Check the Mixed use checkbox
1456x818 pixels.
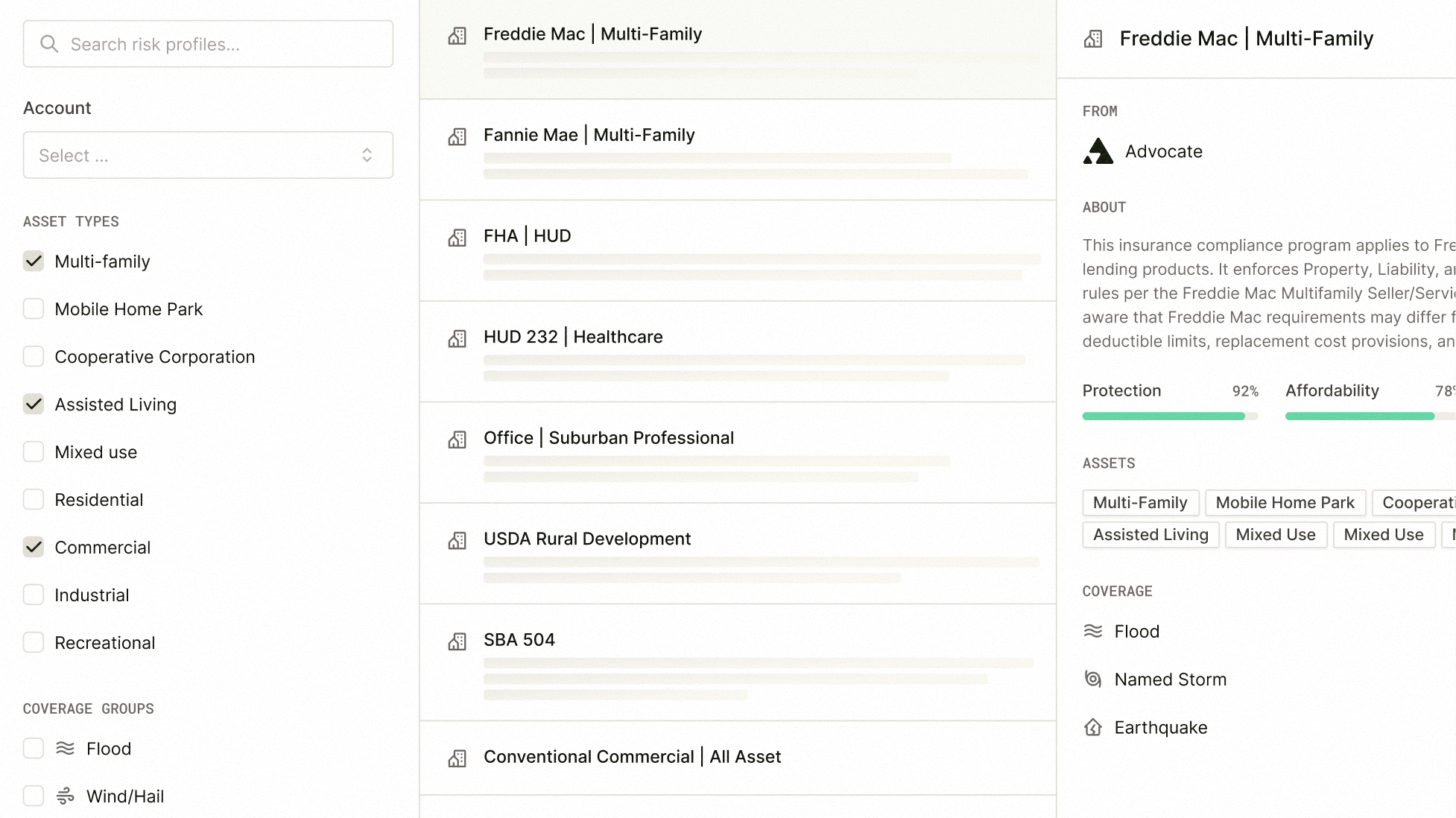(34, 451)
